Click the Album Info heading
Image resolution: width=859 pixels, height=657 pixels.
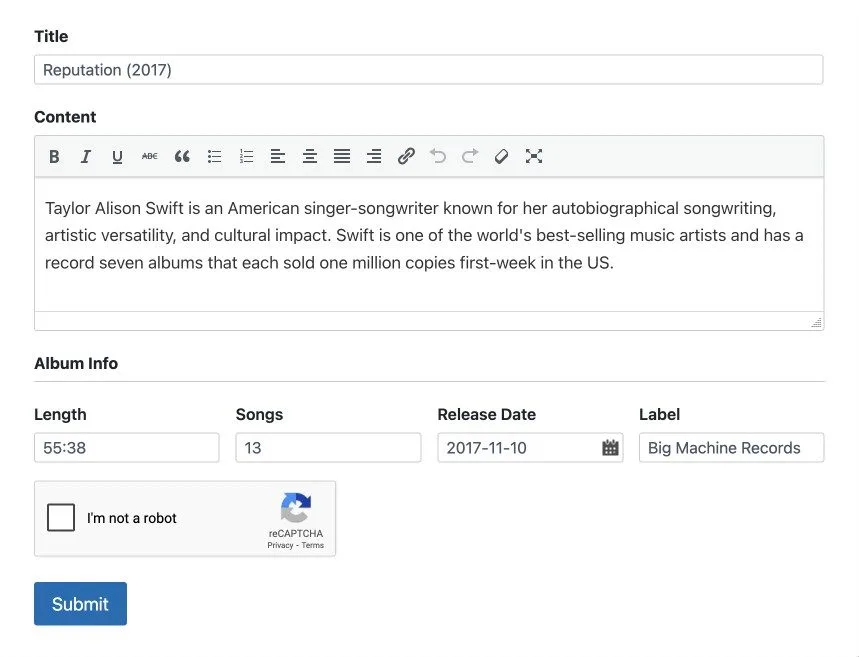coord(76,363)
